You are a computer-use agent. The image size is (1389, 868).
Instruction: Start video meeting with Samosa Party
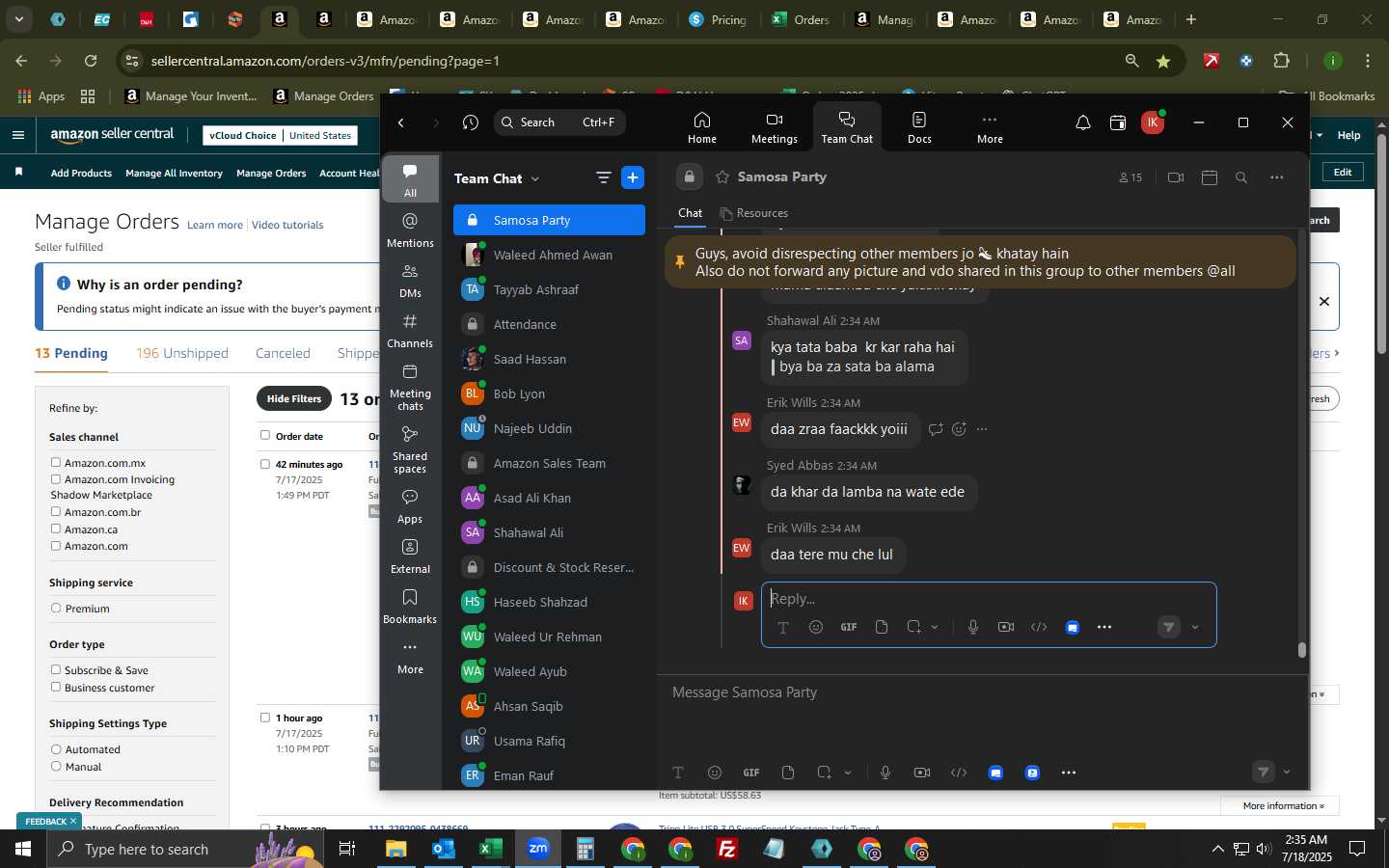pyautogui.click(x=1175, y=177)
